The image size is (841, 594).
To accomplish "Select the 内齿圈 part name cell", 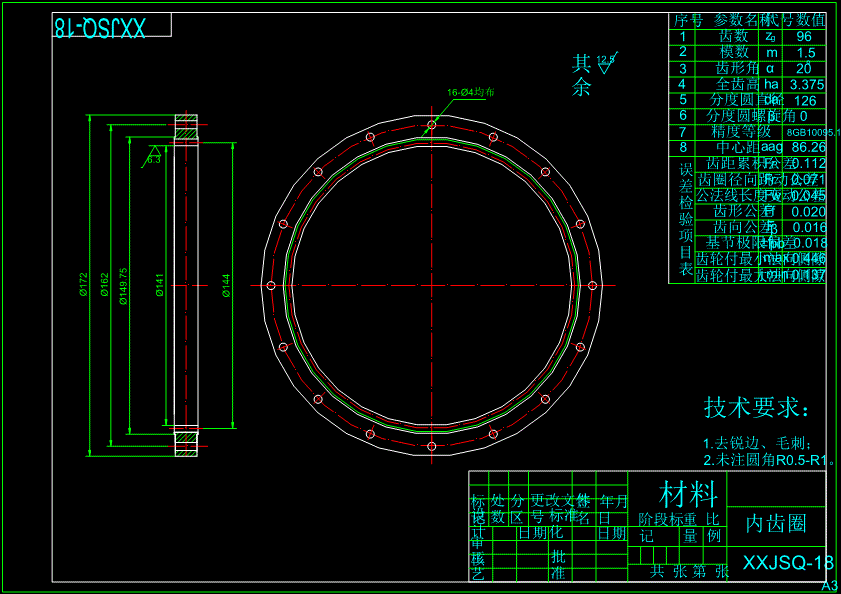I will coord(777,523).
